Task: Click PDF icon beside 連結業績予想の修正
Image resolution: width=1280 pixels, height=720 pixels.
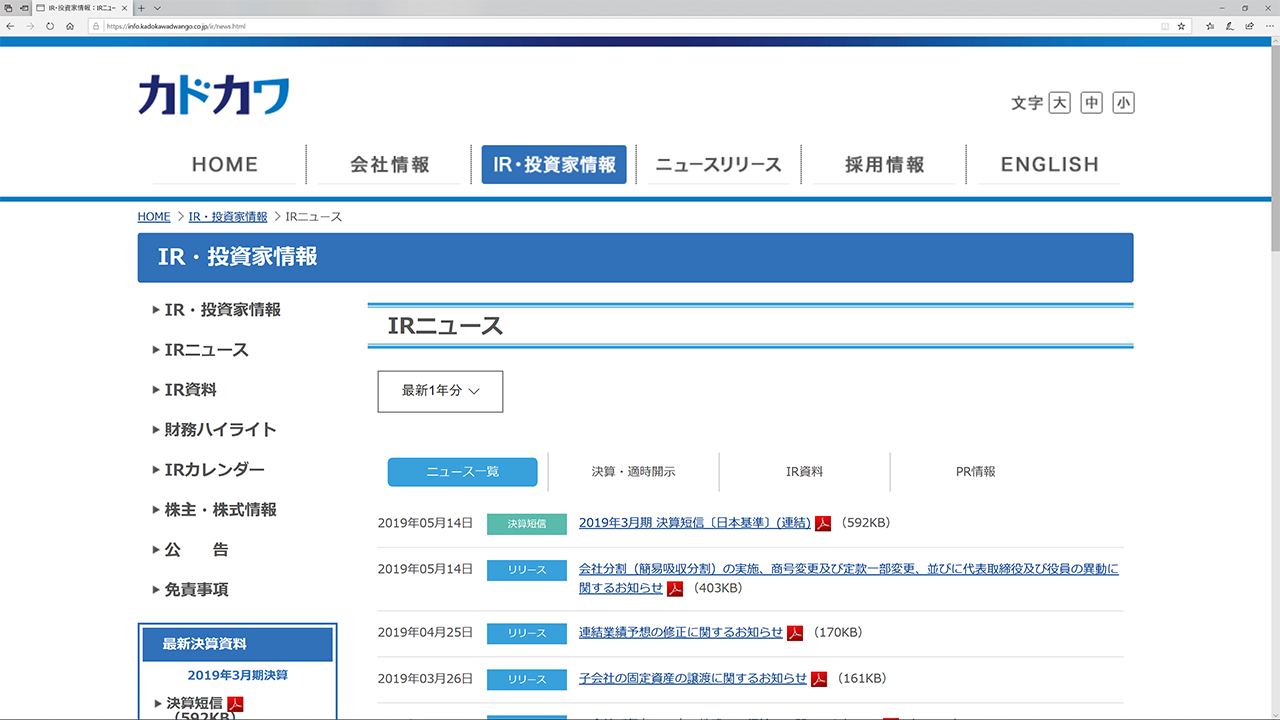Action: tap(795, 633)
